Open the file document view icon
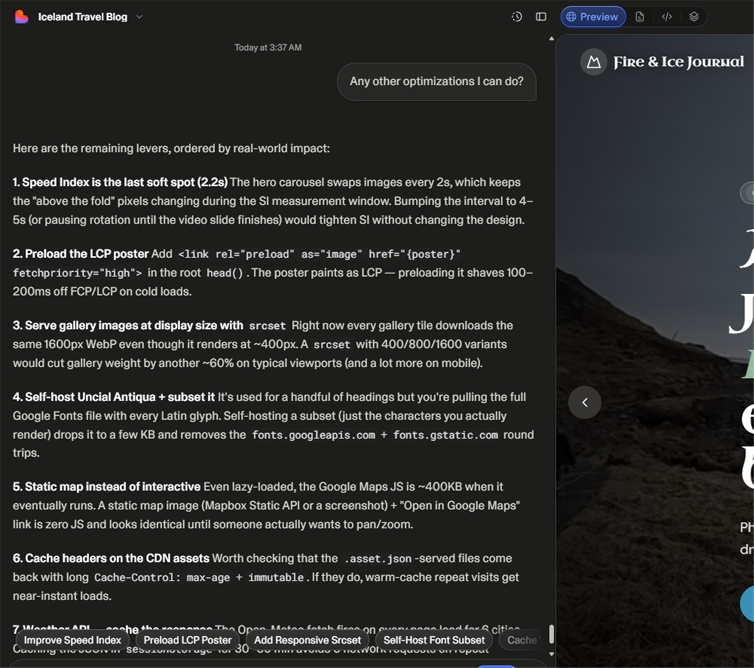This screenshot has width=754, height=668. pos(640,17)
